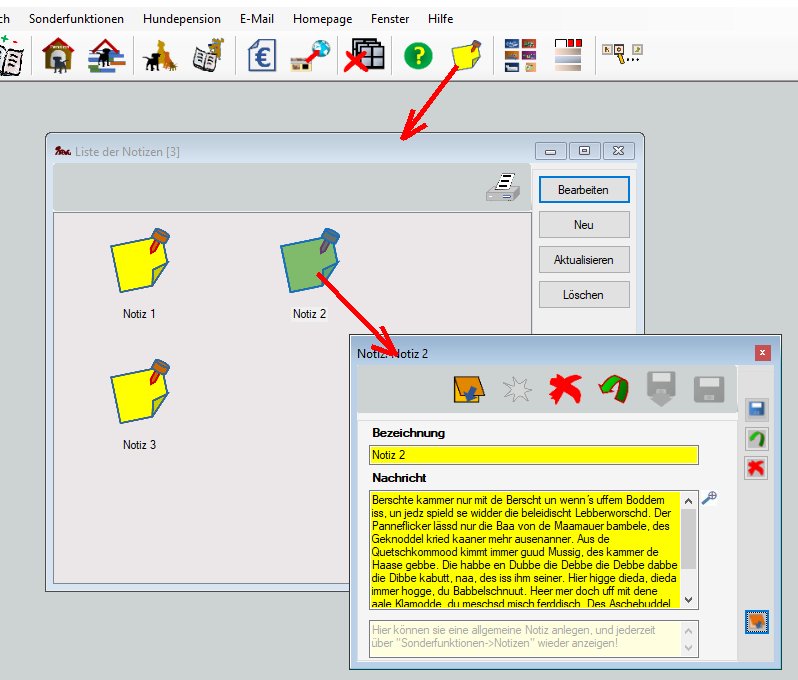Click the Euro symbol toolbar icon
This screenshot has height=680, width=798.
coord(262,55)
